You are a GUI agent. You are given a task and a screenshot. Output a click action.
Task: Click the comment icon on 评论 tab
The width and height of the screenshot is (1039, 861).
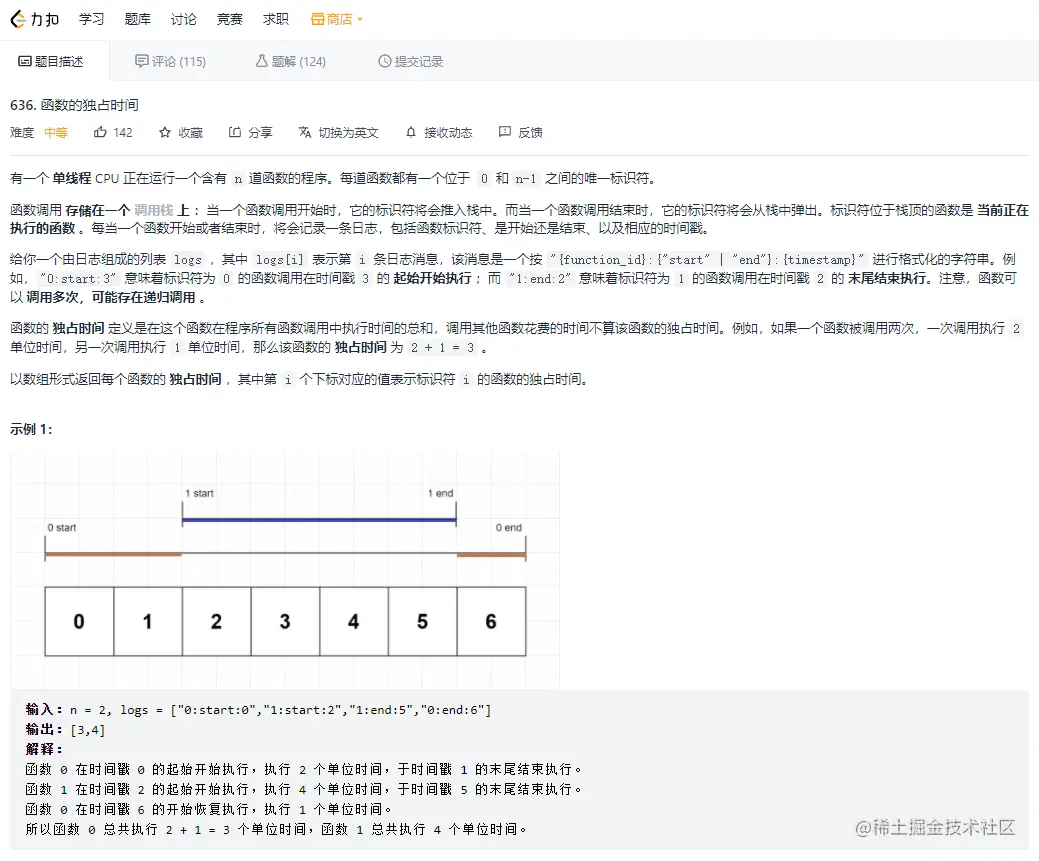point(141,61)
